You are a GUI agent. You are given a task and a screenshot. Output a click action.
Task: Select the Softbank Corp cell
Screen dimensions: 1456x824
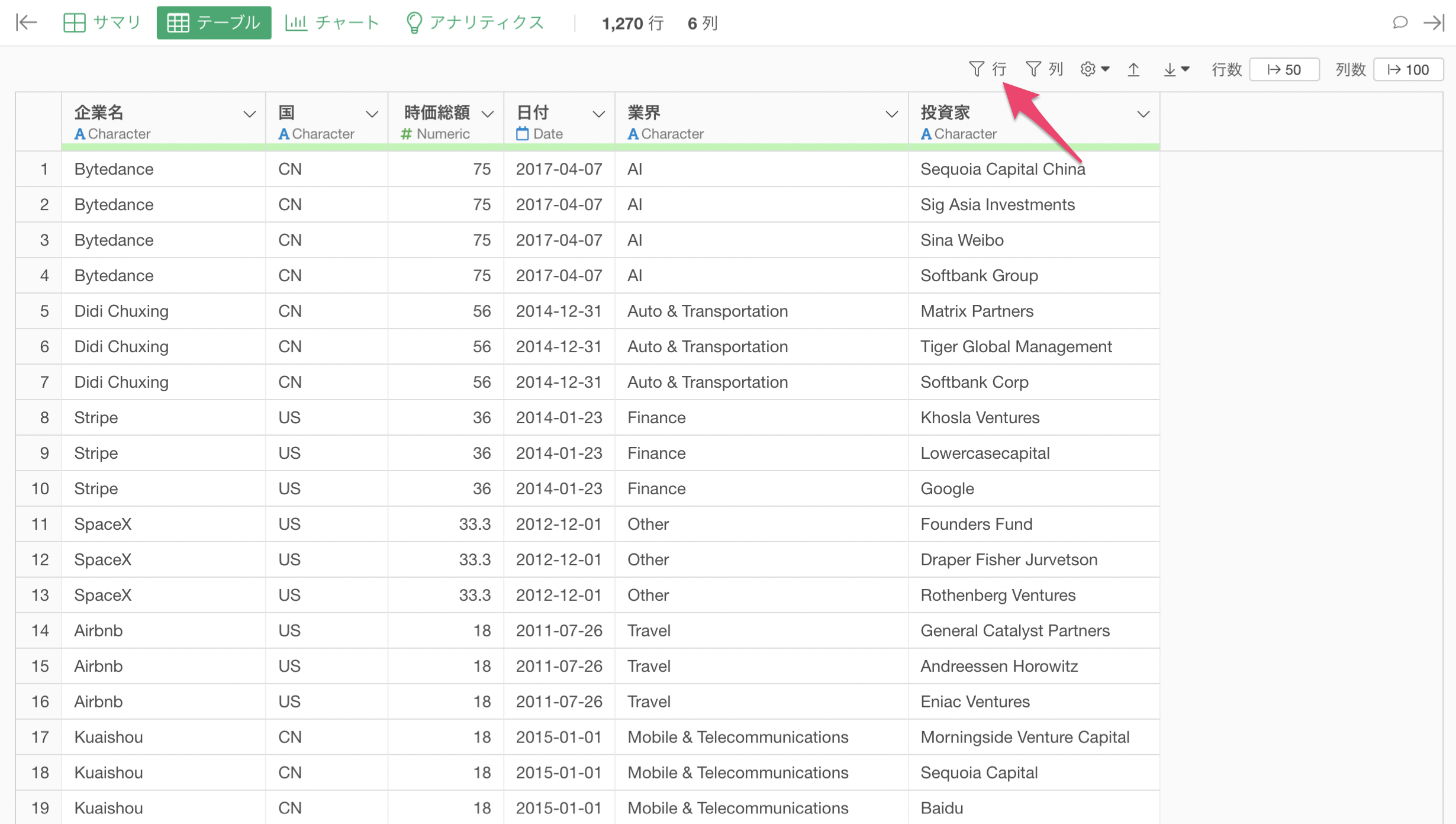coord(1033,382)
